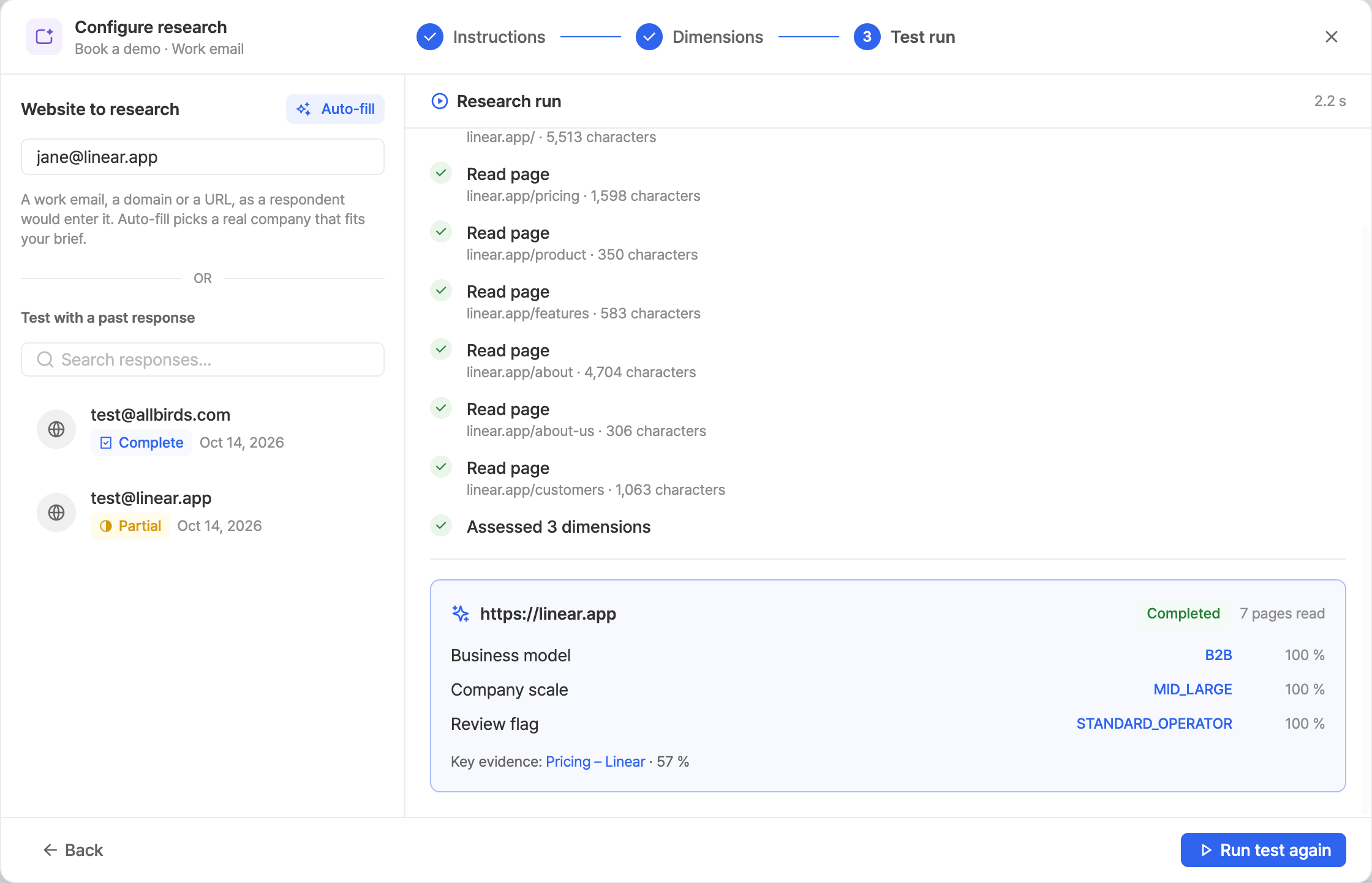Click checkmark for linear.app/customers page

[441, 467]
